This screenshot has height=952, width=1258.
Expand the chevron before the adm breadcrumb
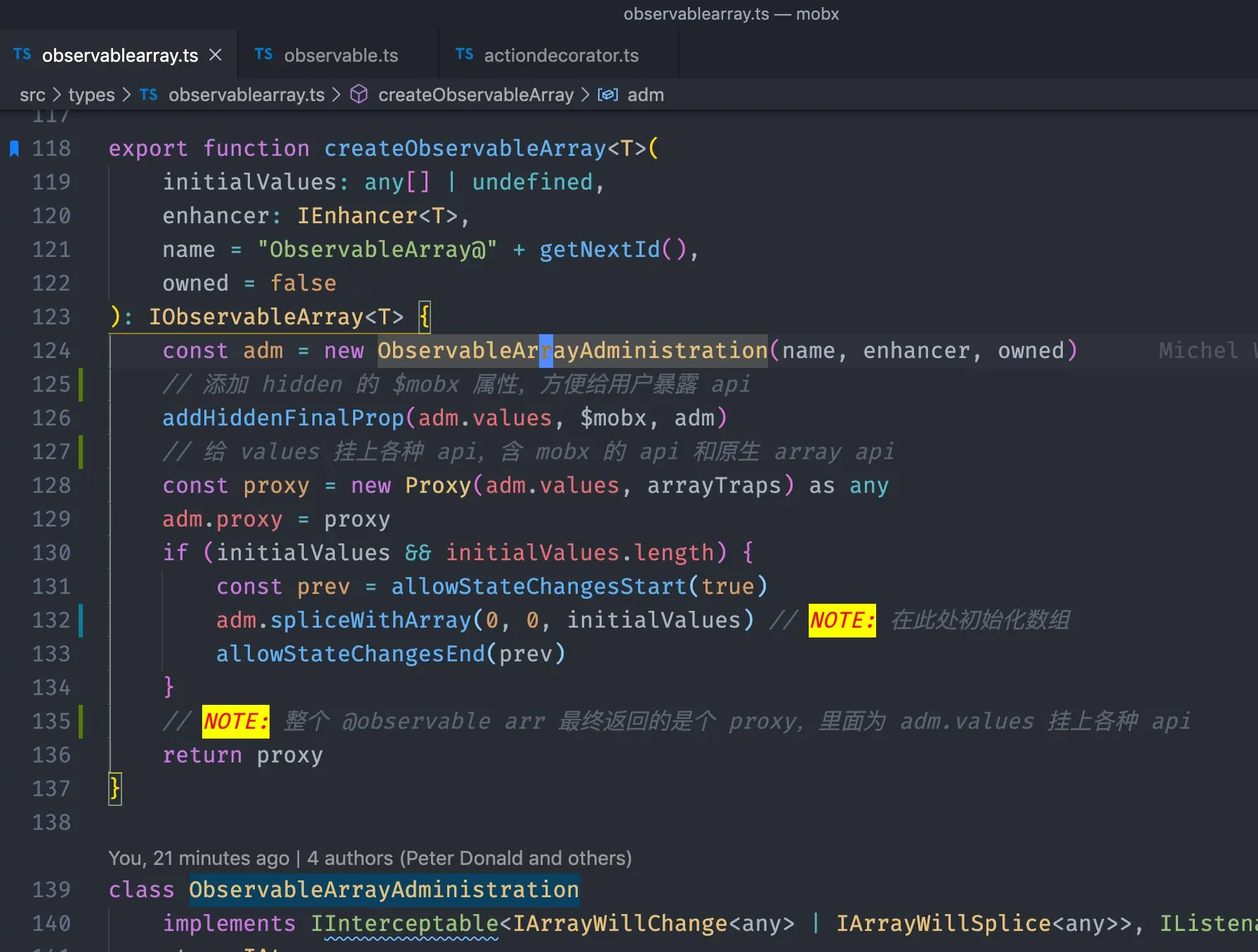[585, 94]
